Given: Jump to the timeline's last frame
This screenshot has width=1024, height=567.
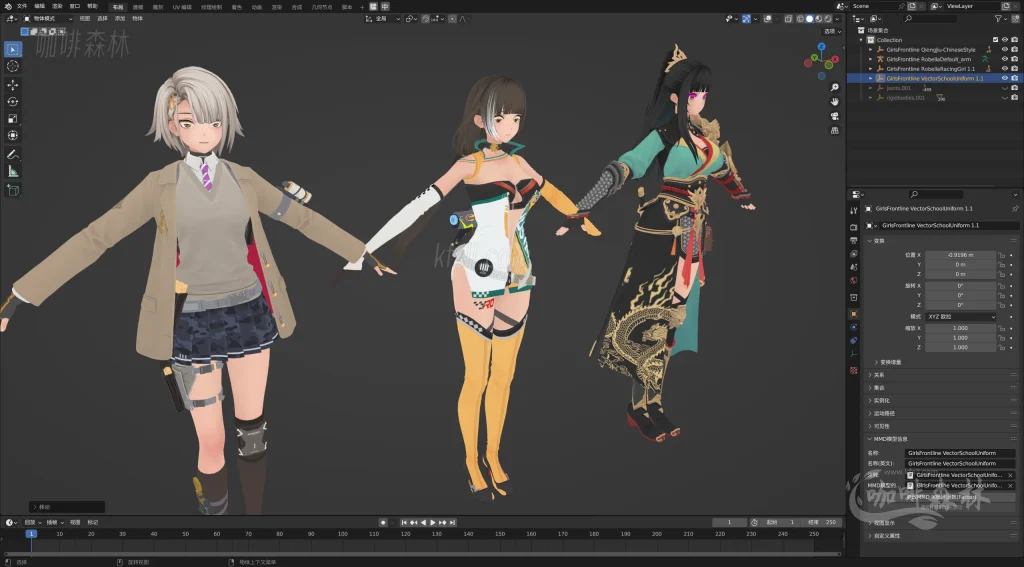Looking at the screenshot, I should [451, 523].
